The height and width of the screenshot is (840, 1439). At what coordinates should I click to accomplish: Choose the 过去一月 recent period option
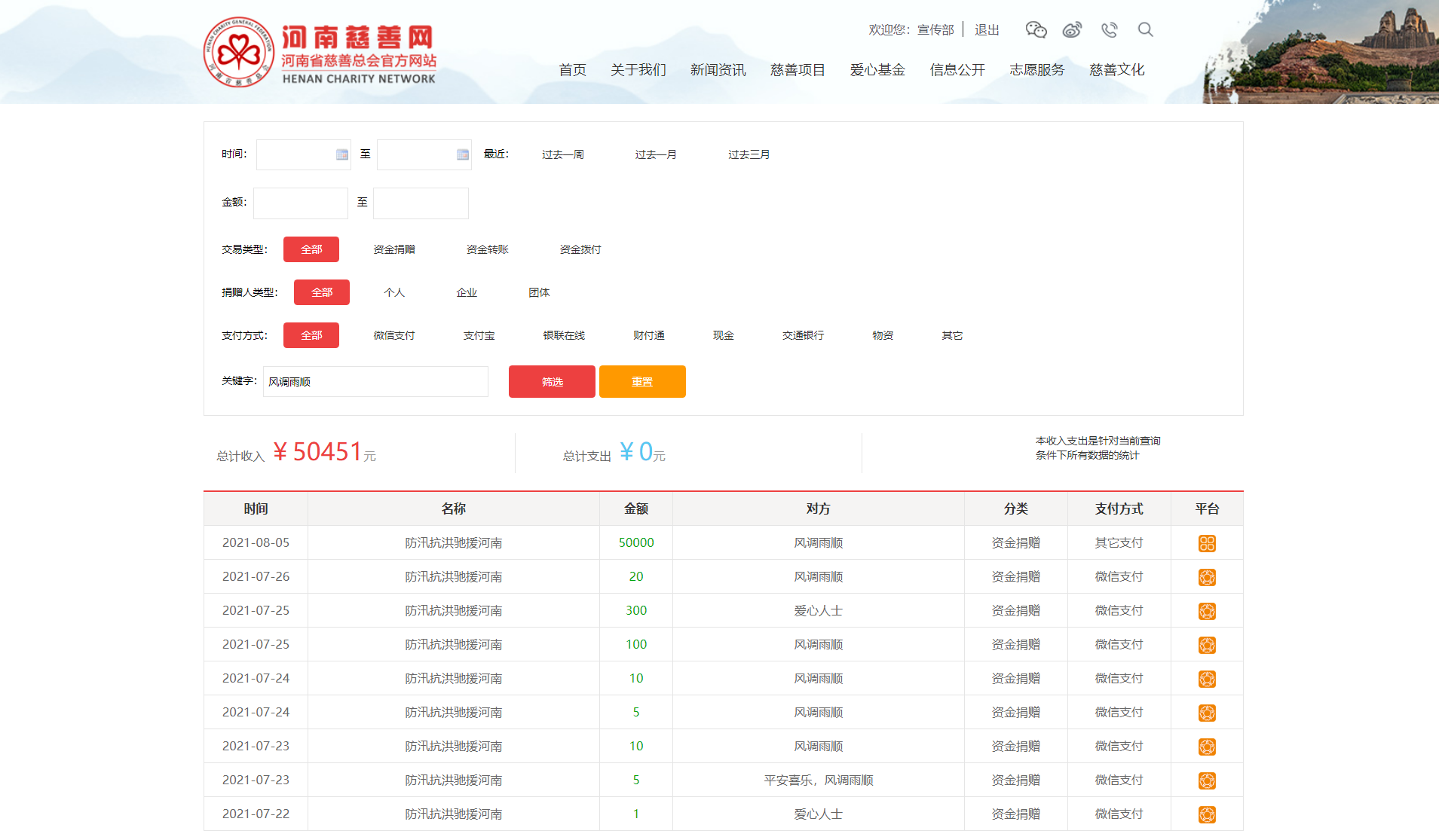(x=655, y=154)
